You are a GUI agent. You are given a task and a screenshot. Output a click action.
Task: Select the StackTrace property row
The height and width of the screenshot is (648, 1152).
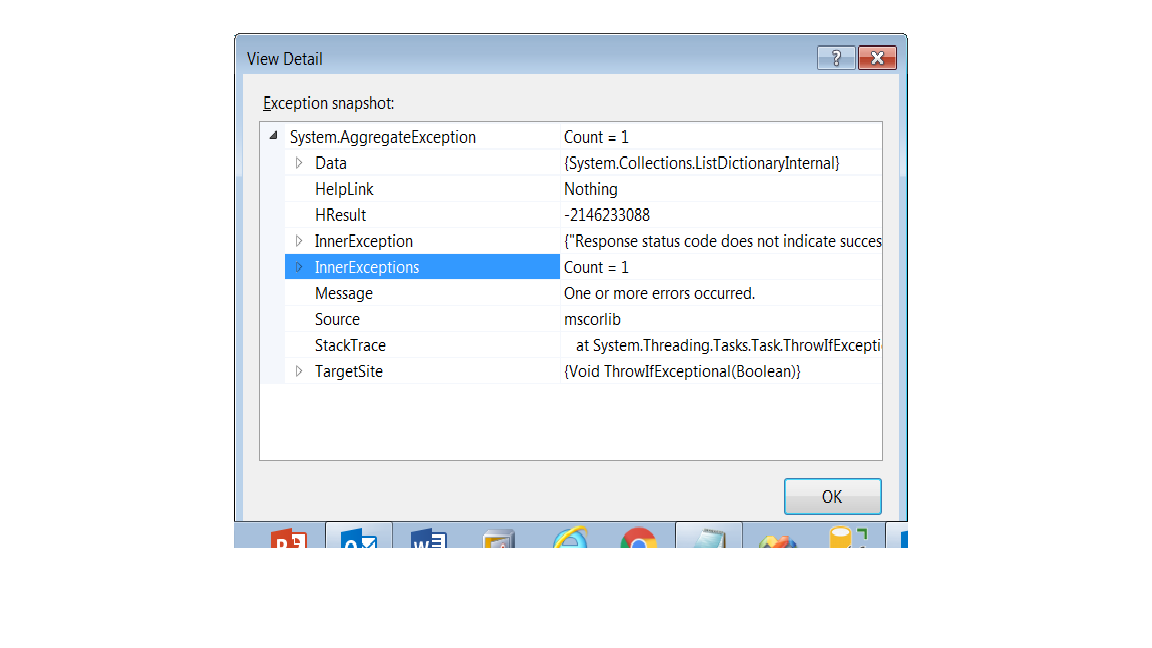click(350, 345)
